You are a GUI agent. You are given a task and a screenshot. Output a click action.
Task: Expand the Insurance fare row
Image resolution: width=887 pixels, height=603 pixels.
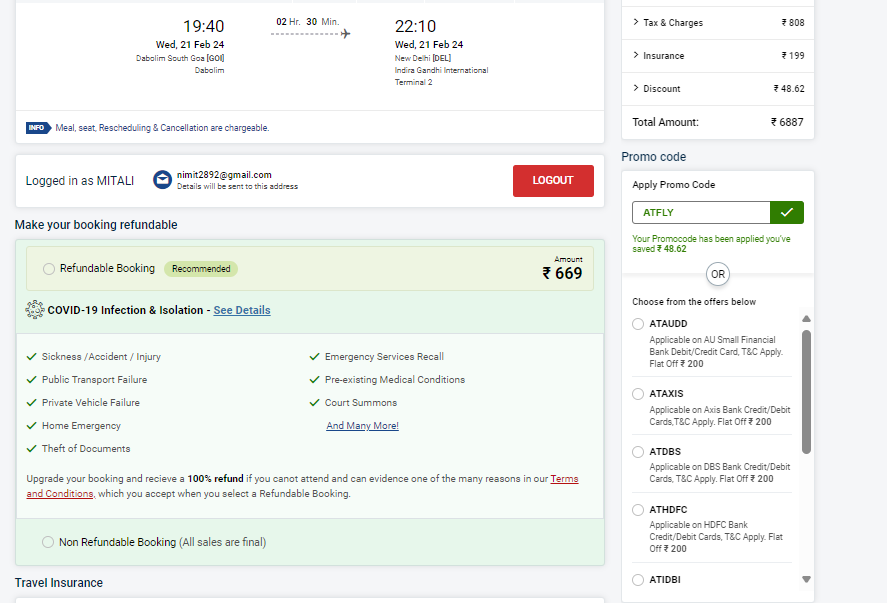pos(718,55)
